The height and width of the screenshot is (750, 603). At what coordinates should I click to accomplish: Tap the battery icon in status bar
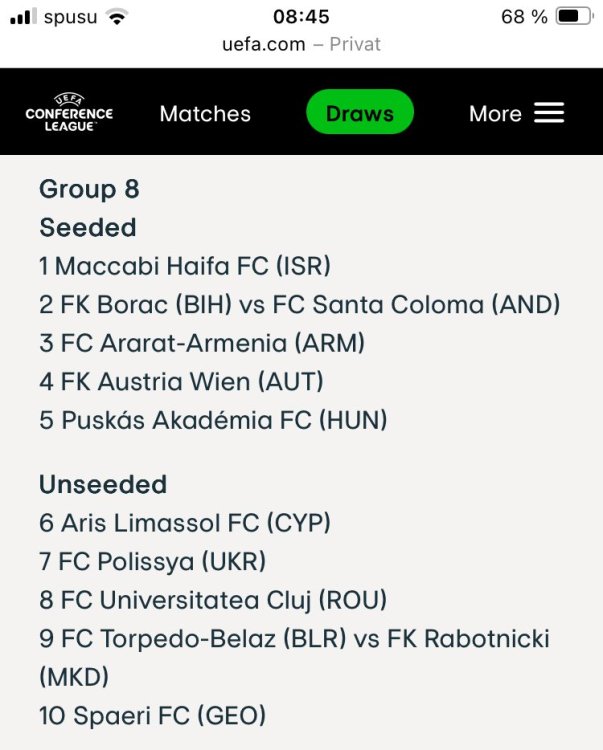[573, 17]
